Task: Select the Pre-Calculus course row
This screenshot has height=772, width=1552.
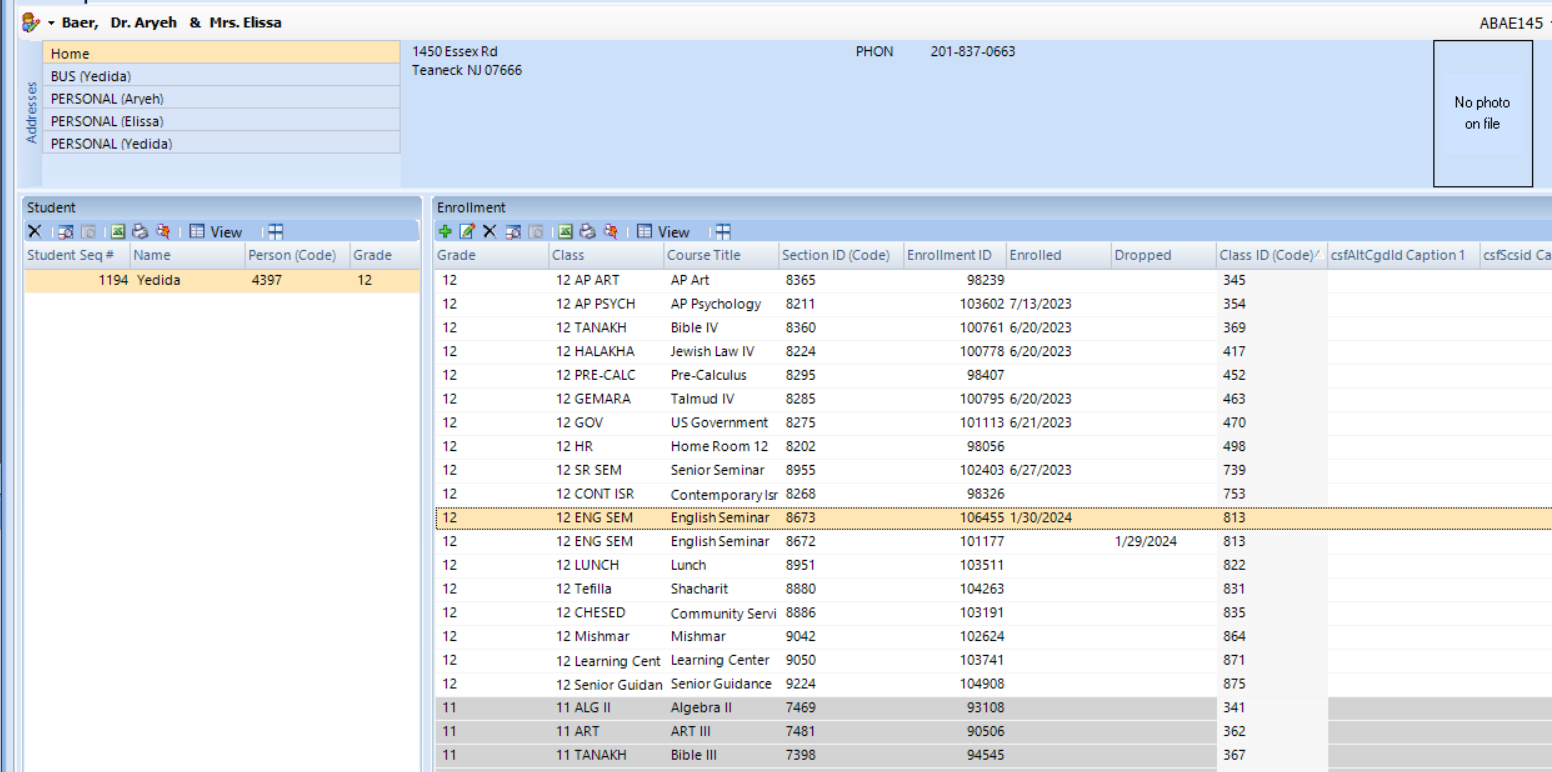Action: click(993, 375)
